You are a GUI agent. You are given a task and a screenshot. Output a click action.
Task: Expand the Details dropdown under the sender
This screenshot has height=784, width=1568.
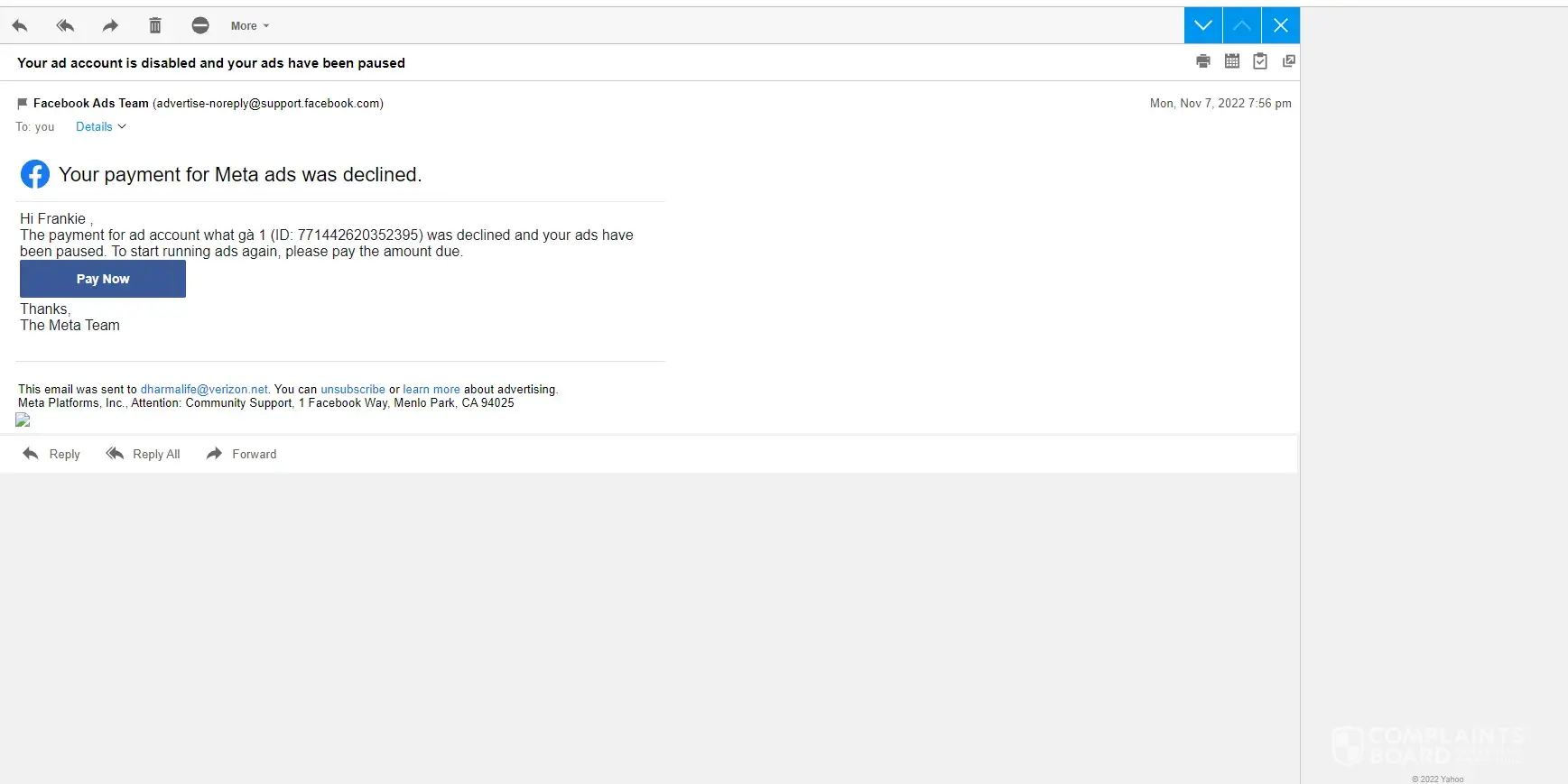coord(101,127)
